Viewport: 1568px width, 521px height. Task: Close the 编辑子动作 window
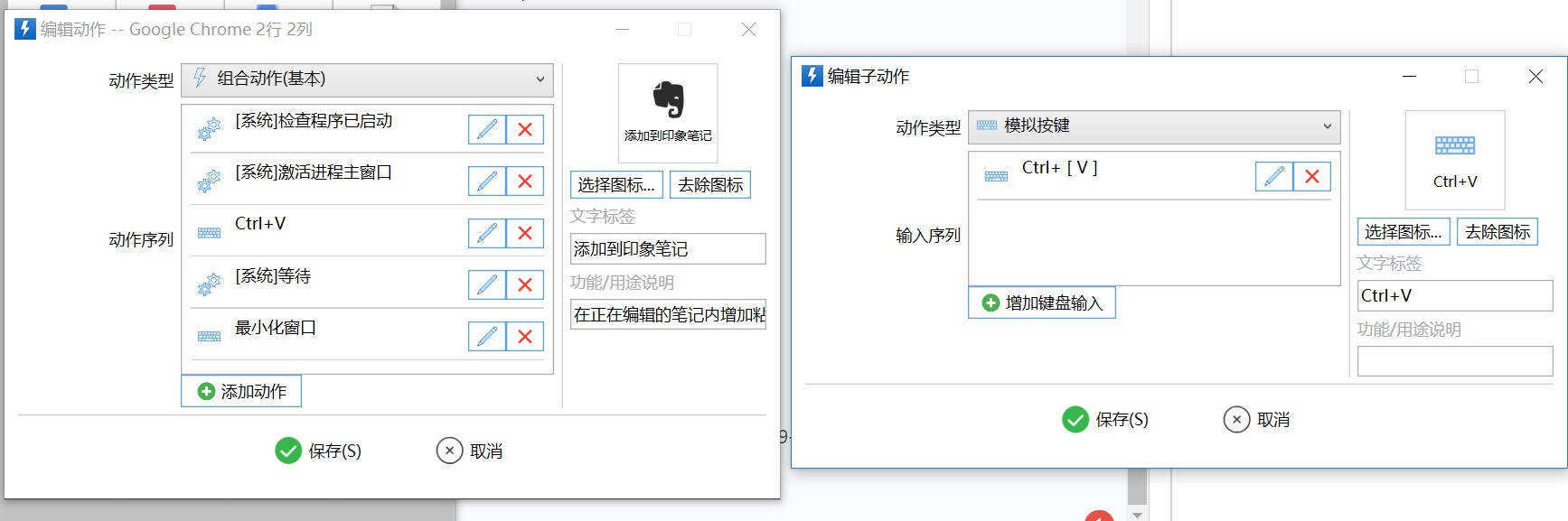pyautogui.click(x=1535, y=77)
